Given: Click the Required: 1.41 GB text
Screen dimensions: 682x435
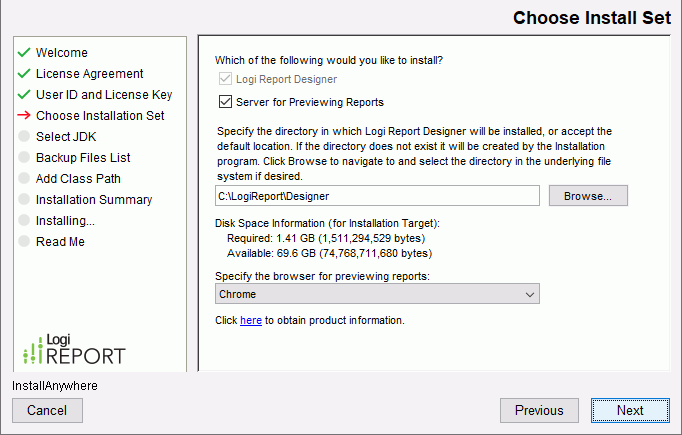Looking at the screenshot, I should coord(326,238).
